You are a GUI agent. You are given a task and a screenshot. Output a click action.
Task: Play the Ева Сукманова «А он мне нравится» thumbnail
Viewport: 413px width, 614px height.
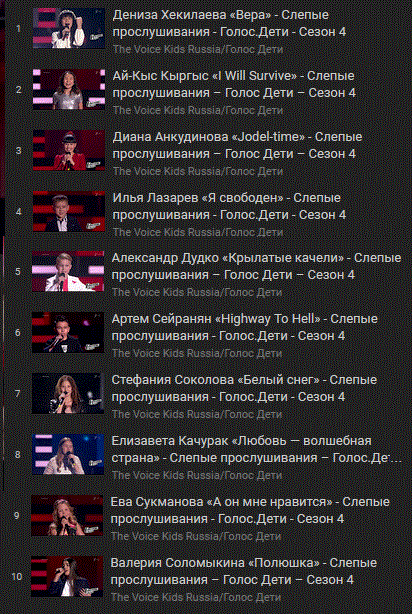(67, 515)
